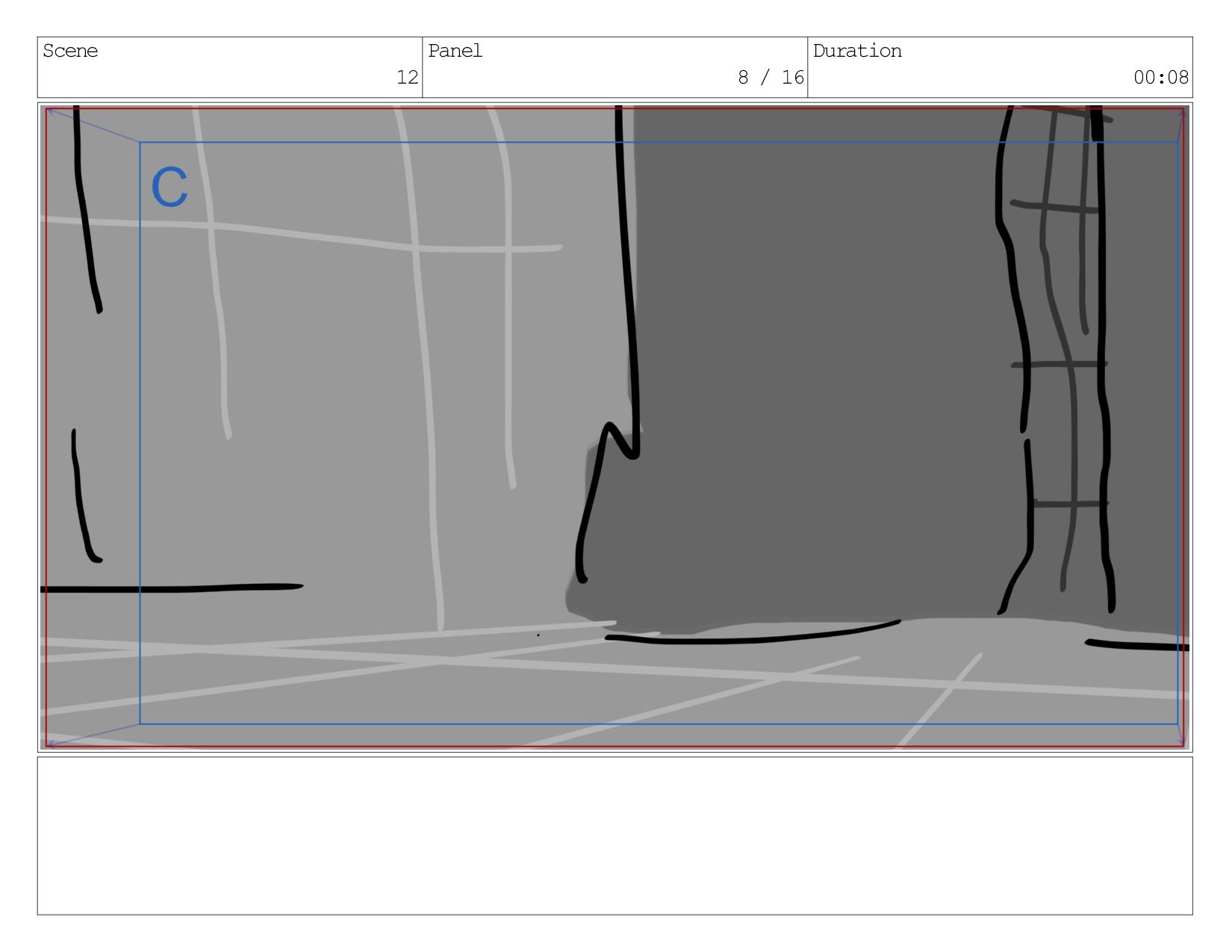This screenshot has height=952, width=1232.
Task: Click the panel count 8 / 16
Action: [x=771, y=77]
